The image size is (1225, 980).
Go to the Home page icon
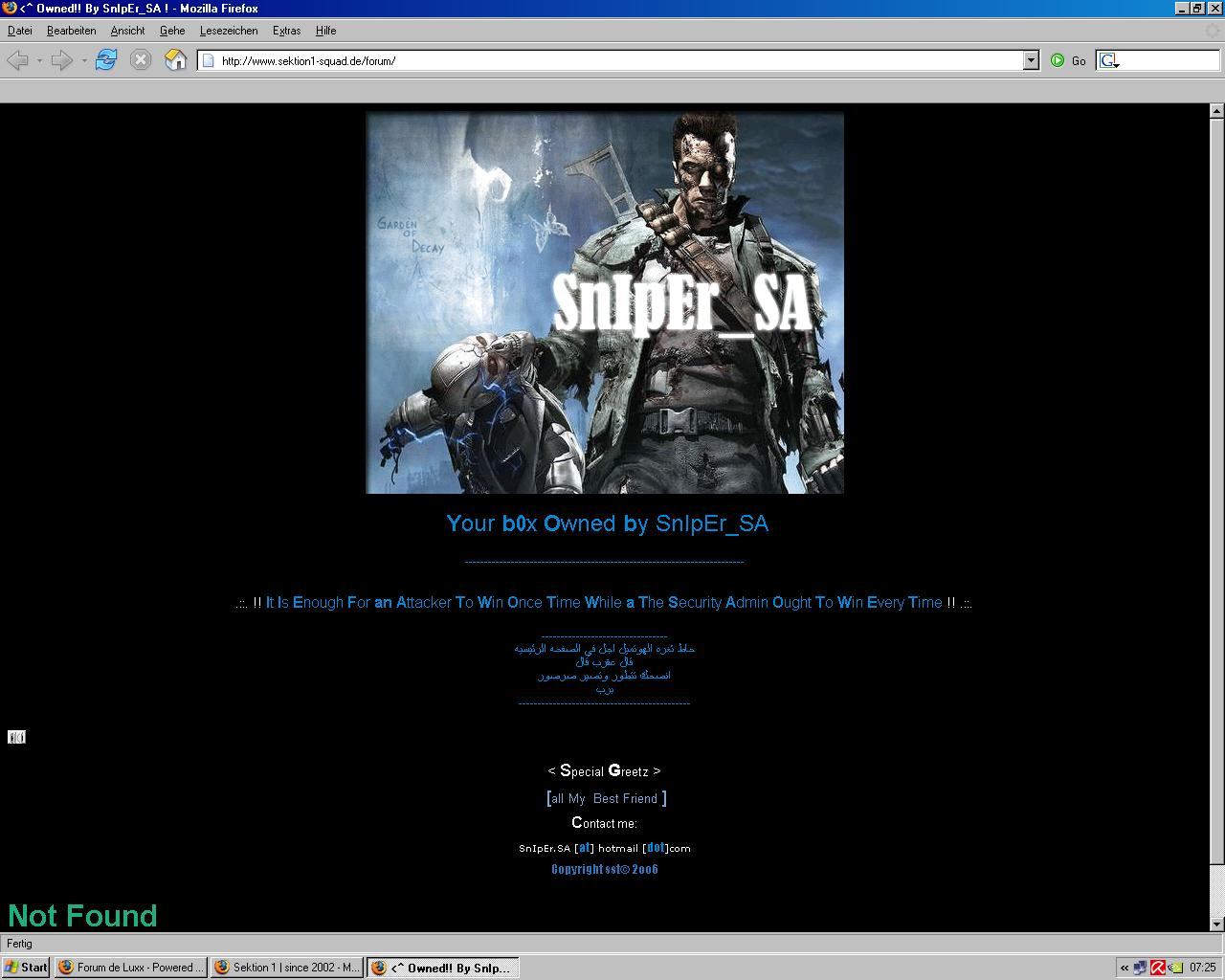point(176,60)
